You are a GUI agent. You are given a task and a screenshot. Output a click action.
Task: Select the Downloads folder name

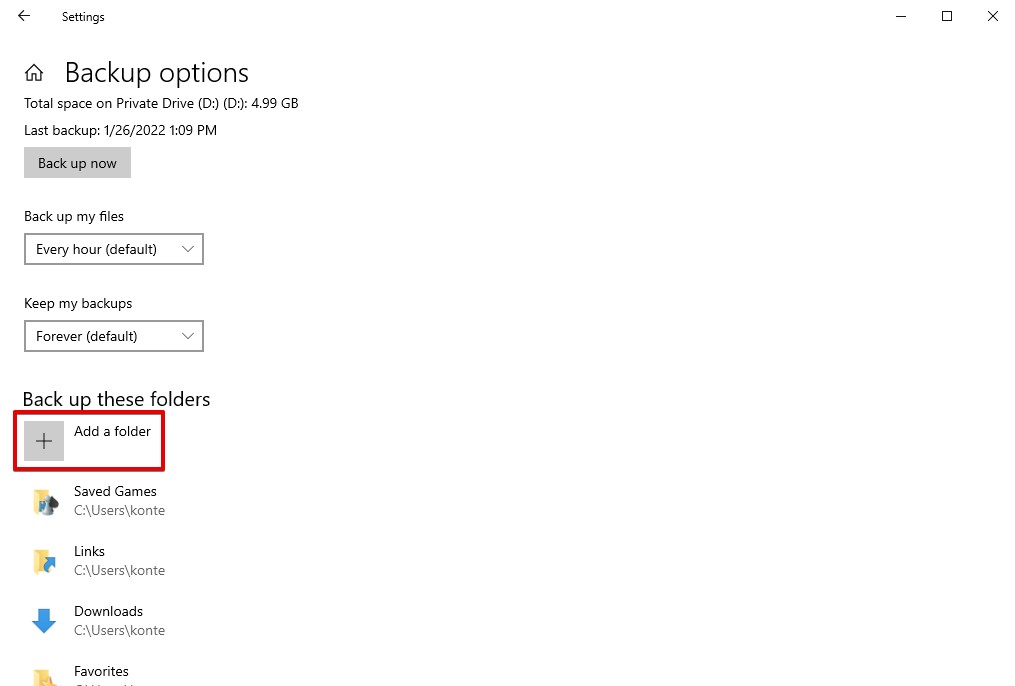click(x=108, y=611)
